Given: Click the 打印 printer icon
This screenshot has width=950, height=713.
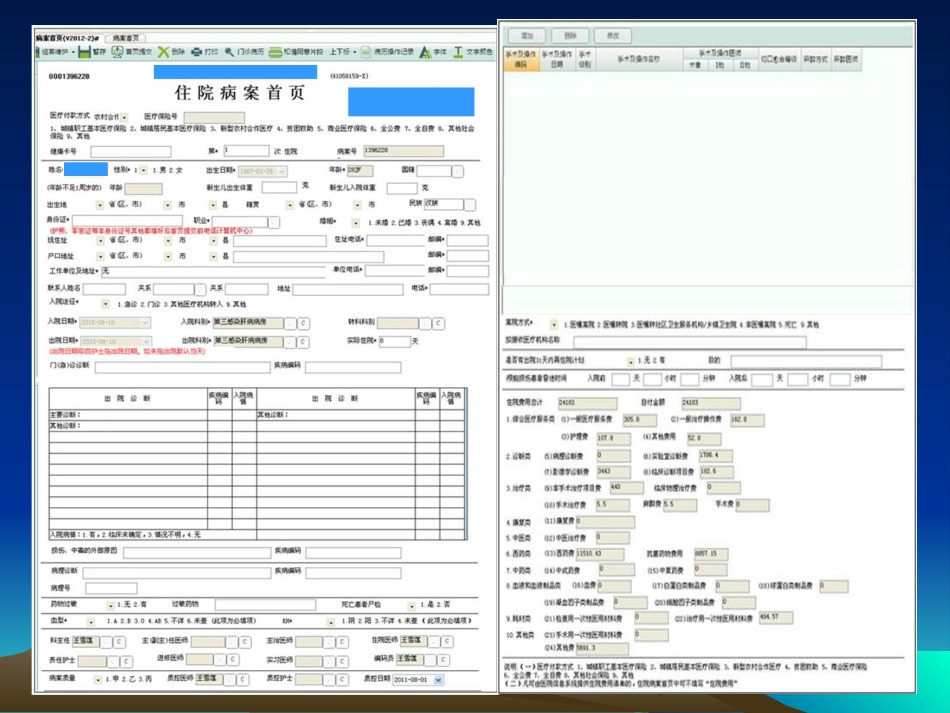Looking at the screenshot, I should tap(197, 51).
